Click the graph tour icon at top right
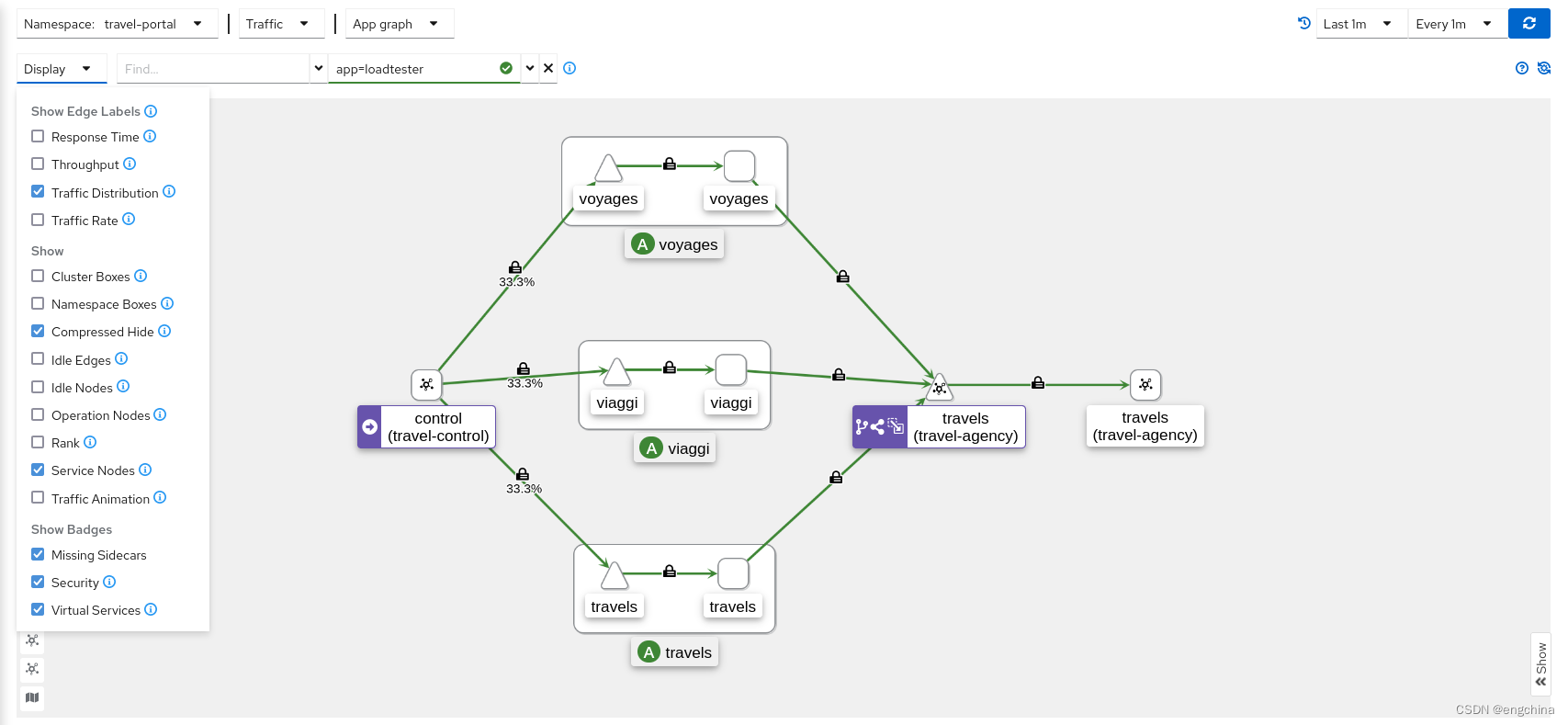Viewport: 1568px width, 725px height. [x=1543, y=68]
